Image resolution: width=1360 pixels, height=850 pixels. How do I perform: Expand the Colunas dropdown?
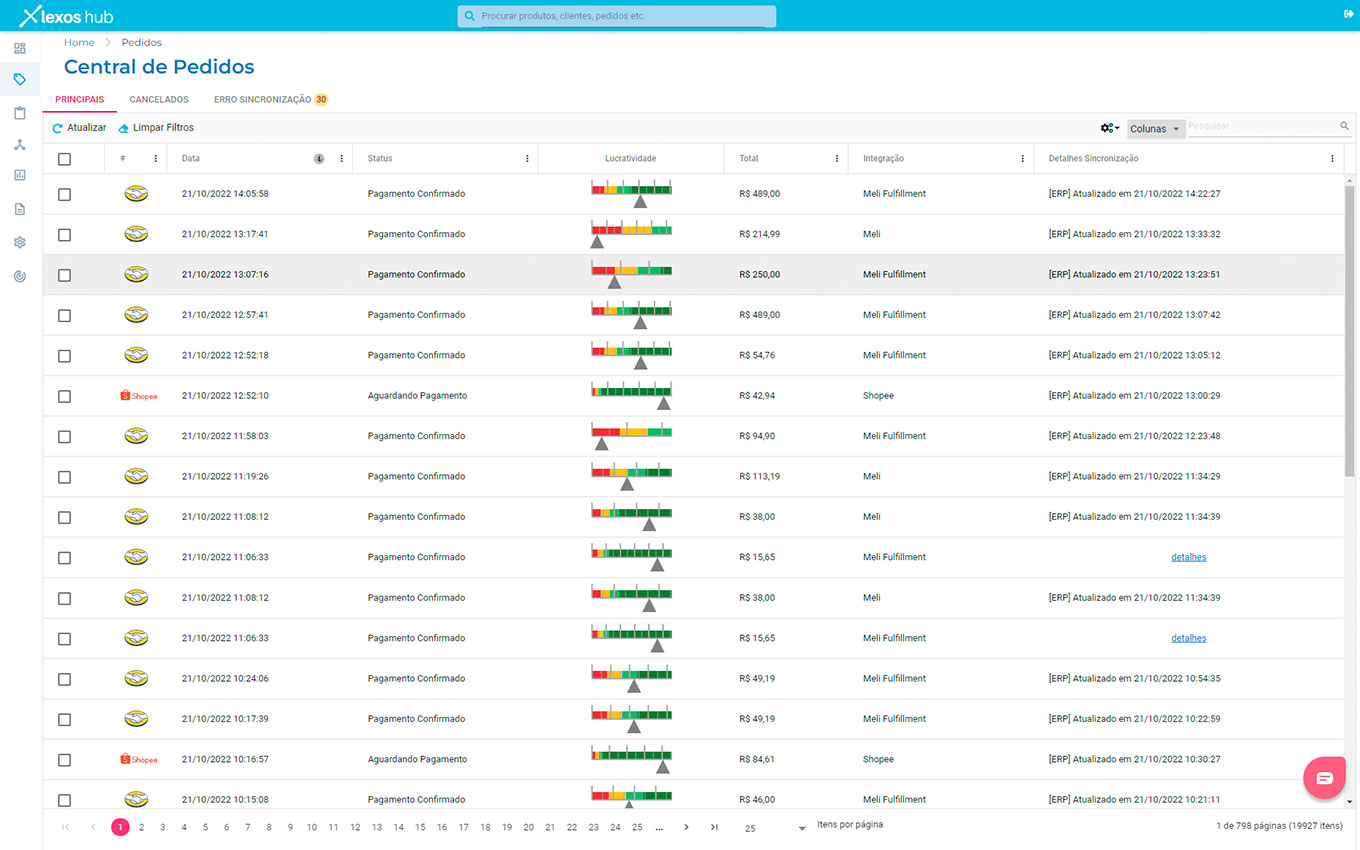1155,129
